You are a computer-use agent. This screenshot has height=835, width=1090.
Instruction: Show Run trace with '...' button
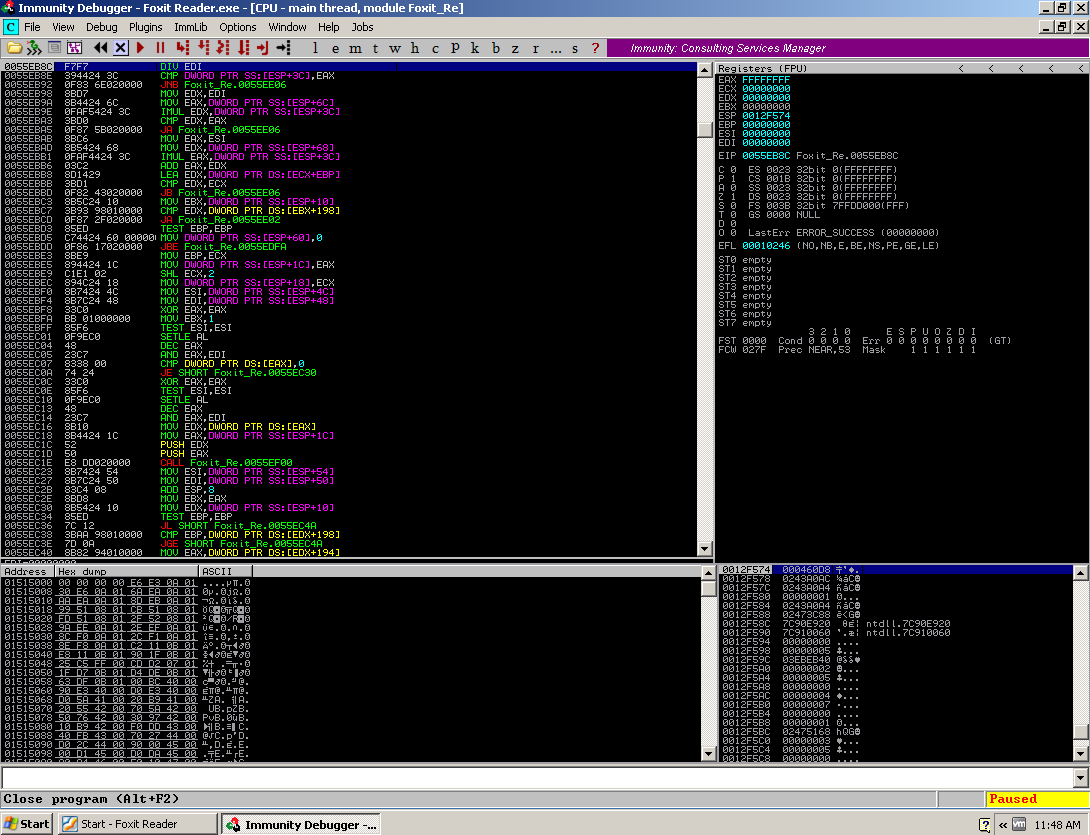[x=555, y=48]
